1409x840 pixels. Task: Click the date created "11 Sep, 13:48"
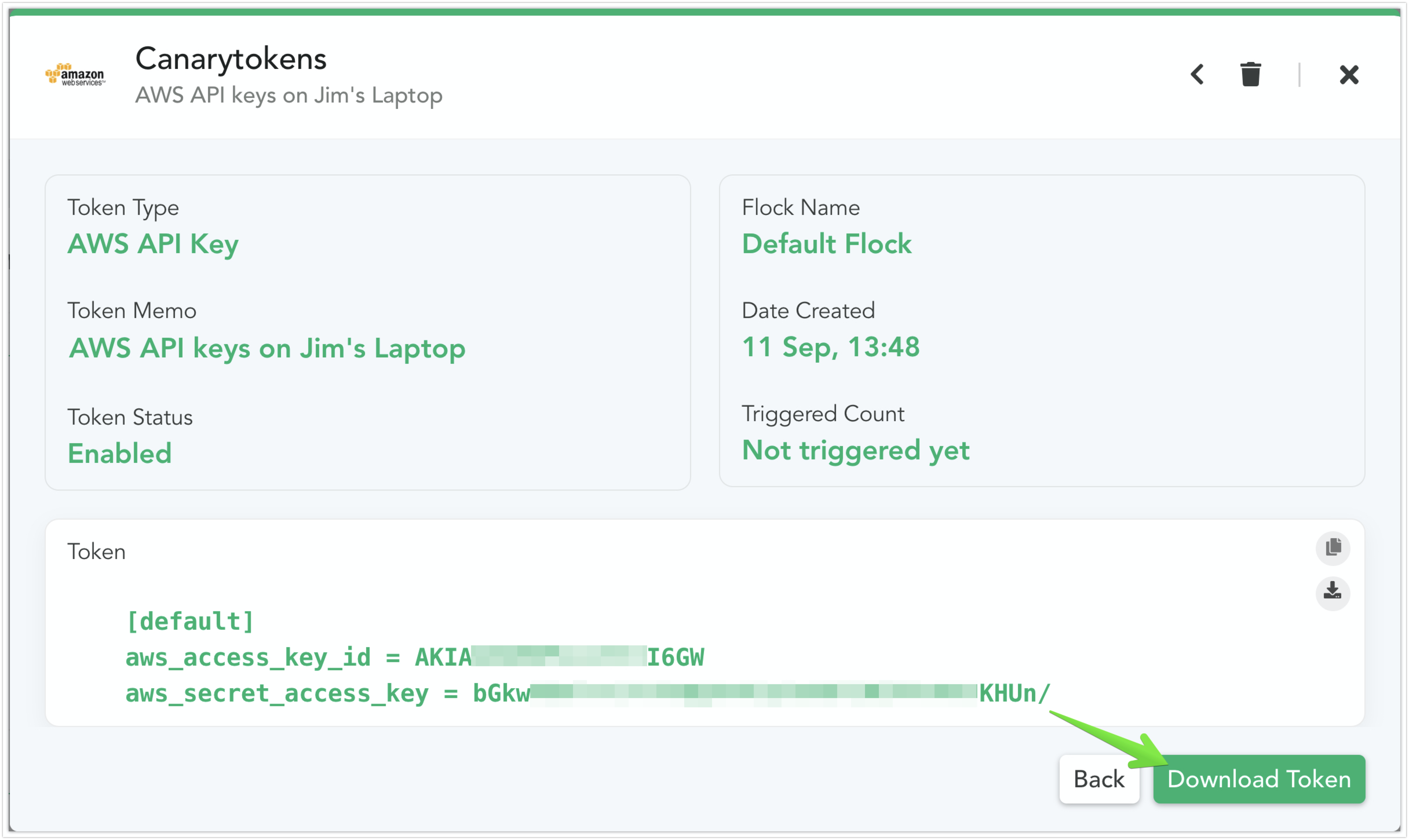pos(831,347)
